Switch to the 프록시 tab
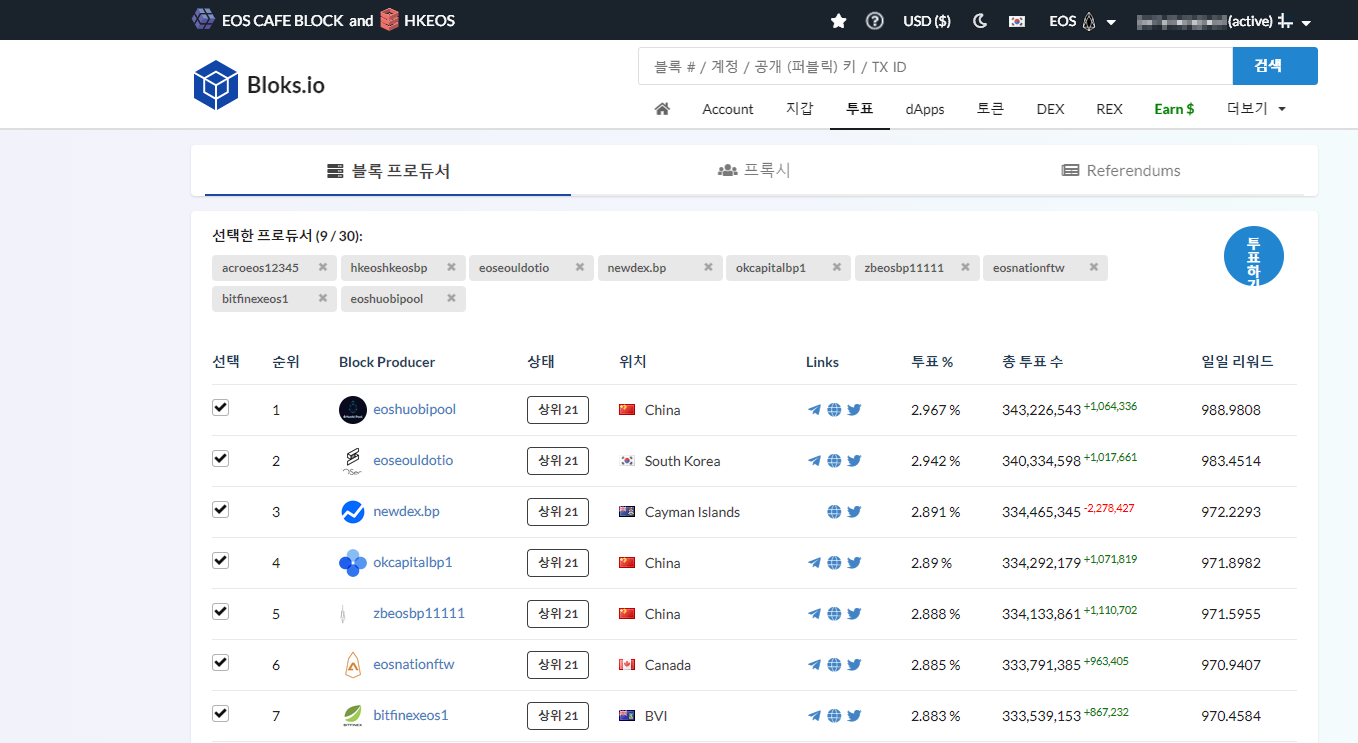 [754, 170]
